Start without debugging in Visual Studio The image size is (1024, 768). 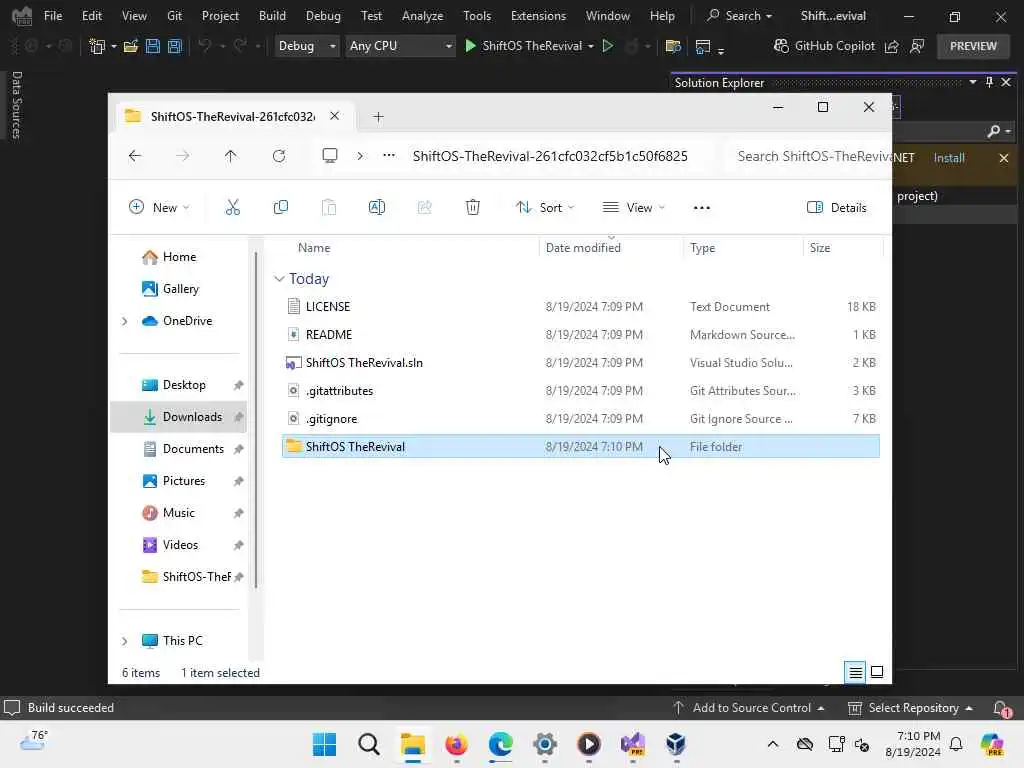(x=608, y=46)
